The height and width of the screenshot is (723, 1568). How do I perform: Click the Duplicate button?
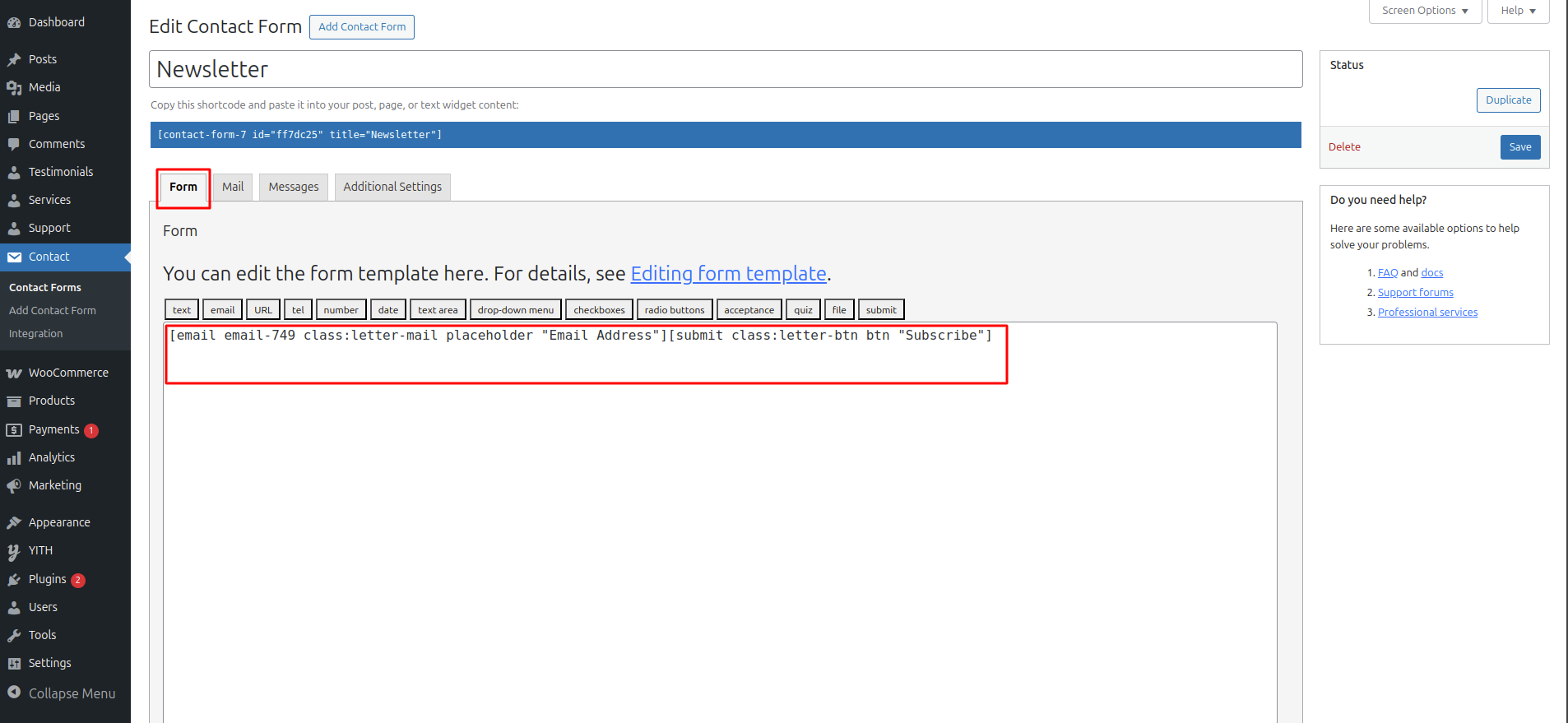(1508, 100)
